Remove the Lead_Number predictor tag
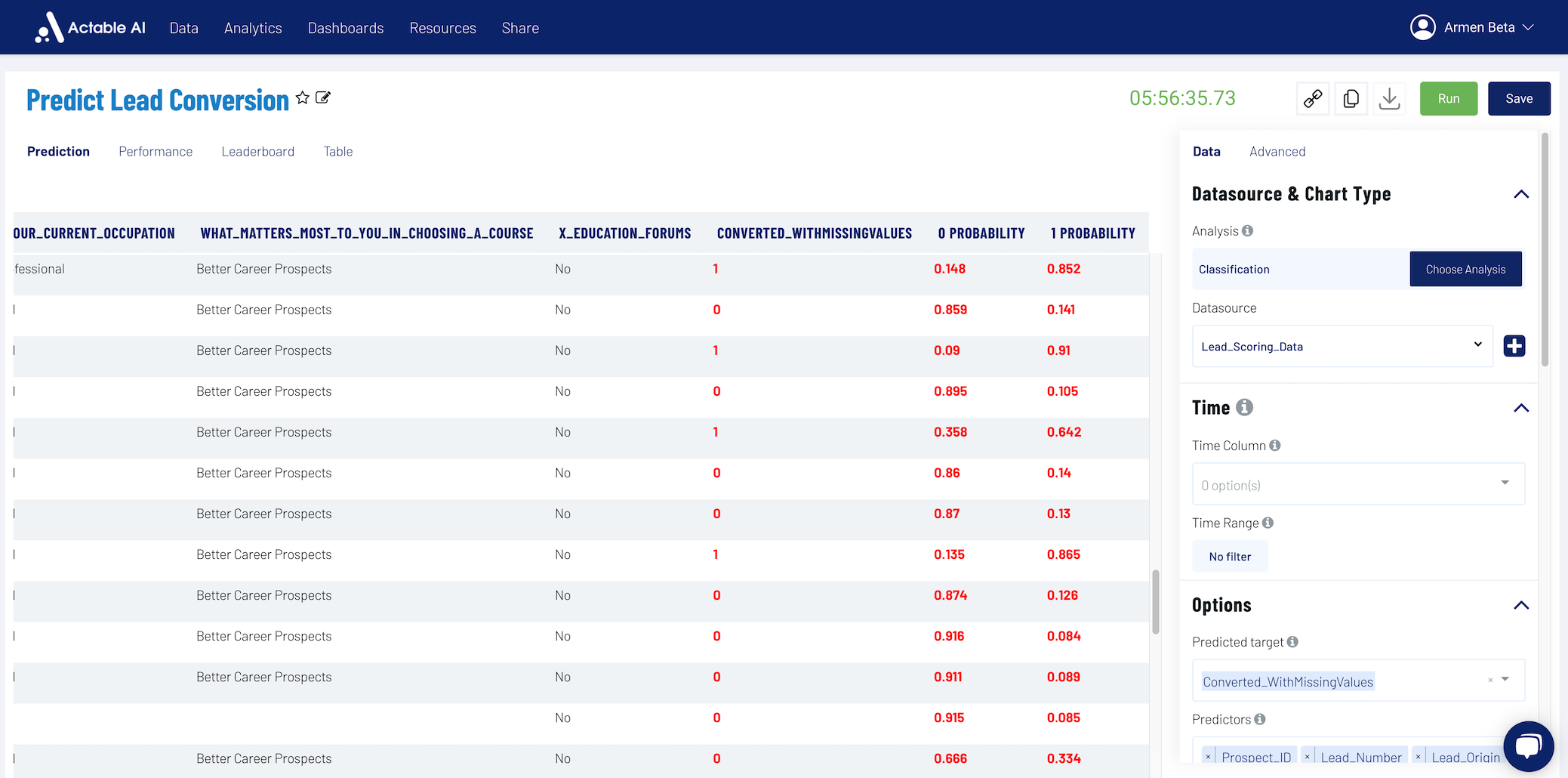The width and height of the screenshot is (1568, 778). coord(1308,757)
